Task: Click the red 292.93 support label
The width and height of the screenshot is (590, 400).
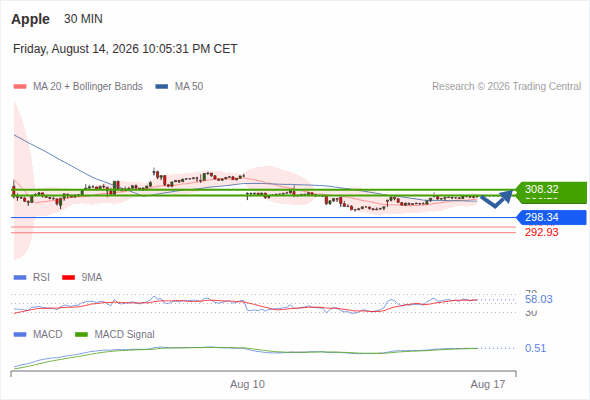Action: 541,232
